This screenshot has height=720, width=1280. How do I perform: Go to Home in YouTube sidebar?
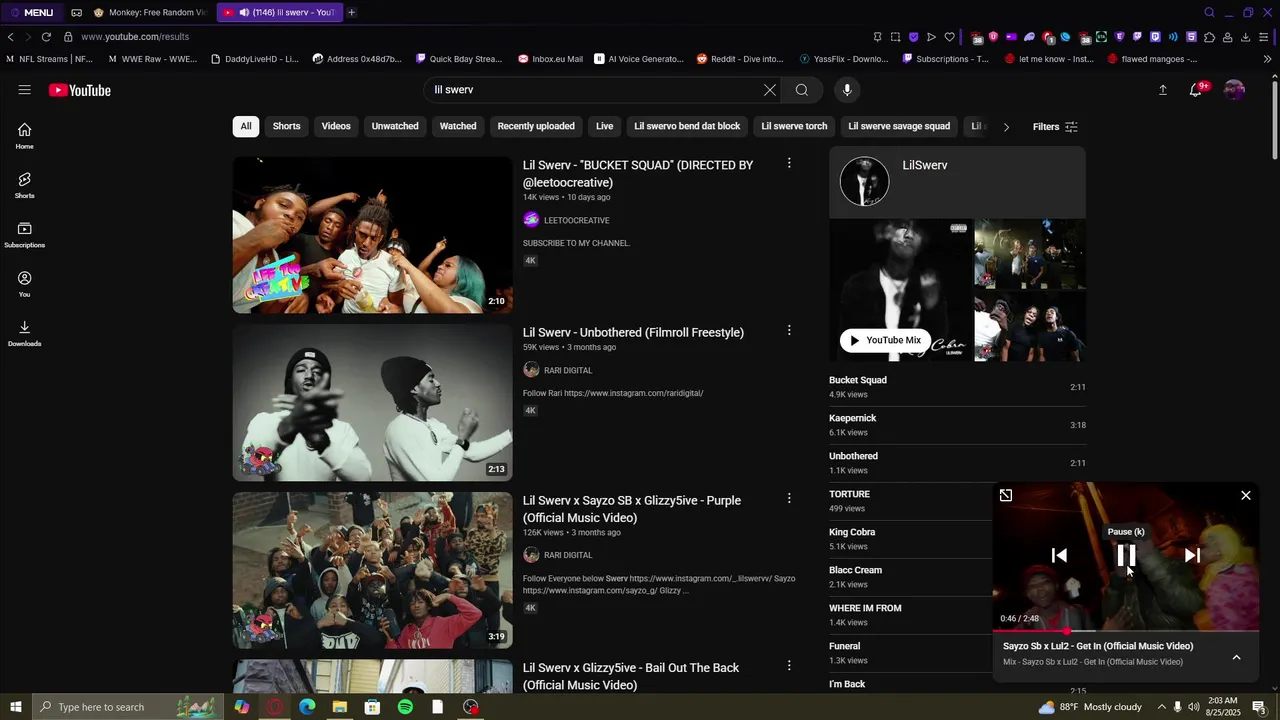pos(24,136)
